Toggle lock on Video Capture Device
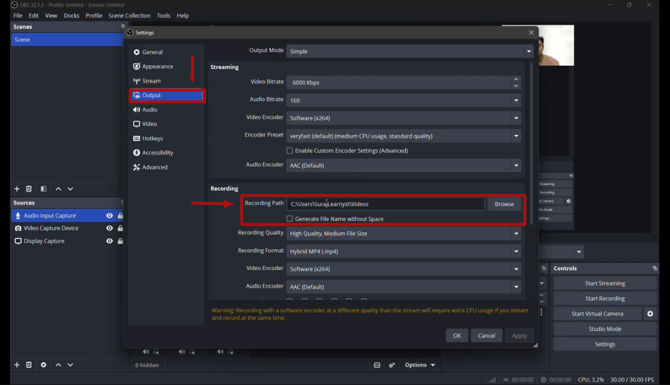This screenshot has width=670, height=385. tap(120, 228)
